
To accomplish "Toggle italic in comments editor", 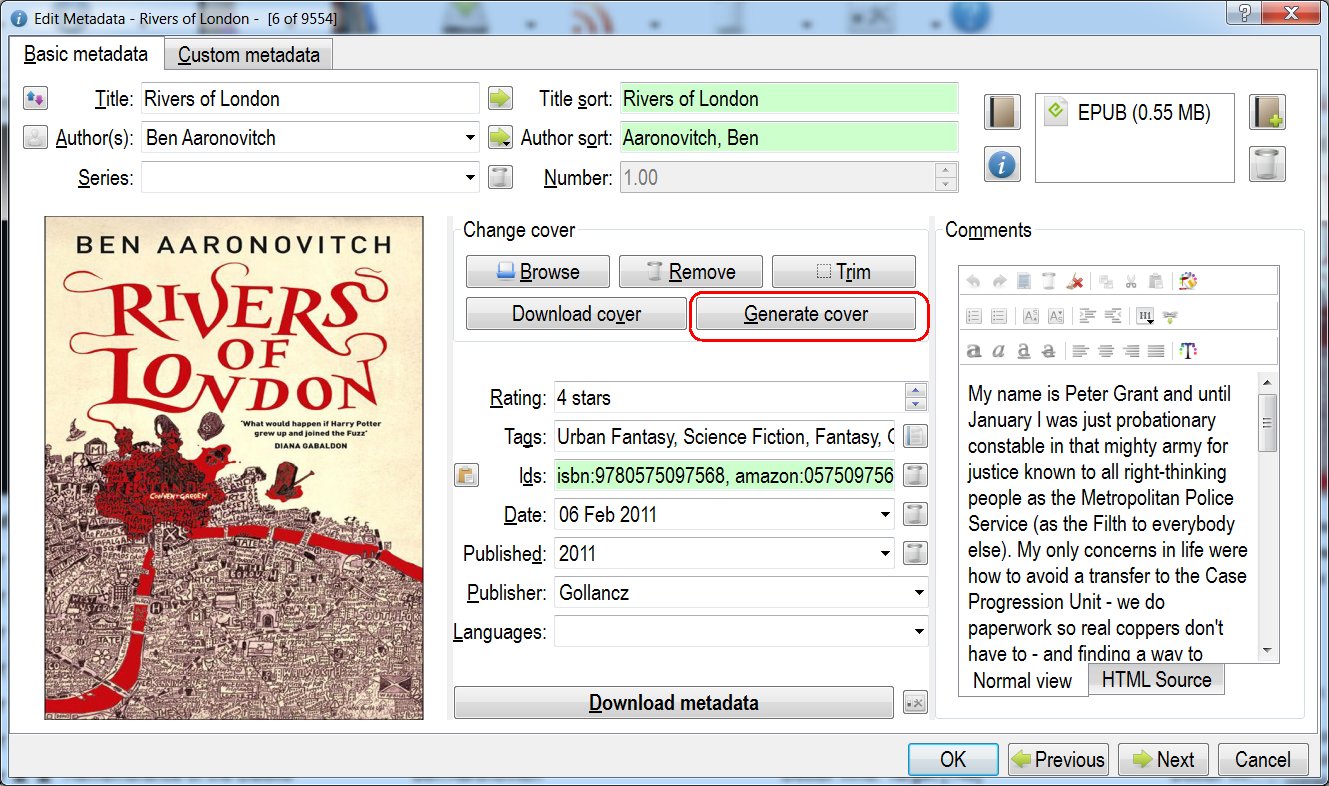I will click(x=999, y=351).
